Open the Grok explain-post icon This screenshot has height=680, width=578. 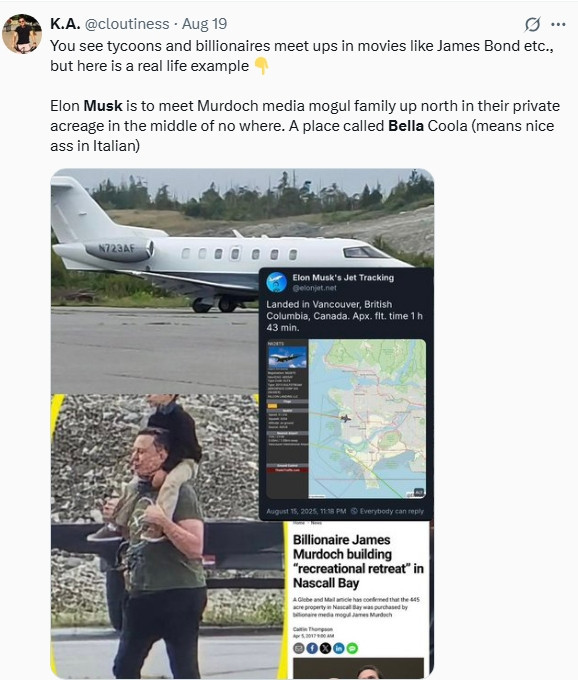pyautogui.click(x=532, y=24)
